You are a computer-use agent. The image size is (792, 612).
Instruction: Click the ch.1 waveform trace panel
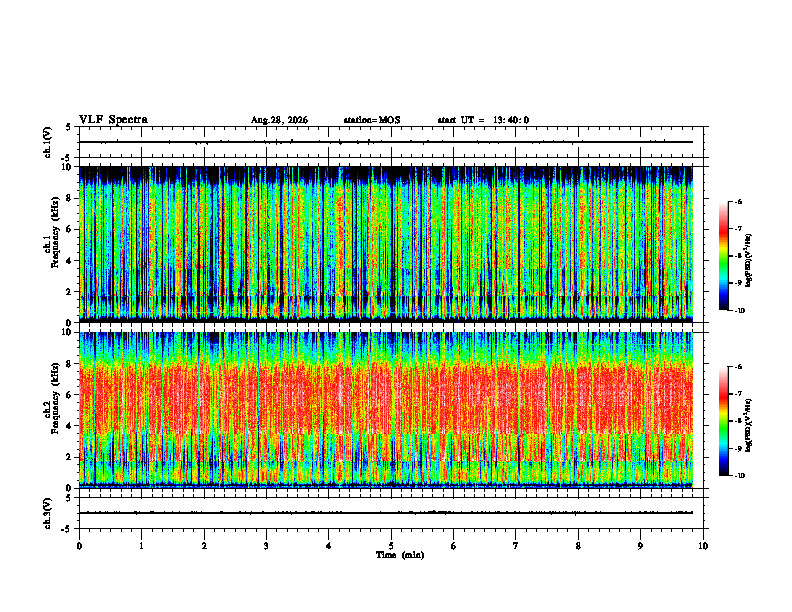pos(391,142)
